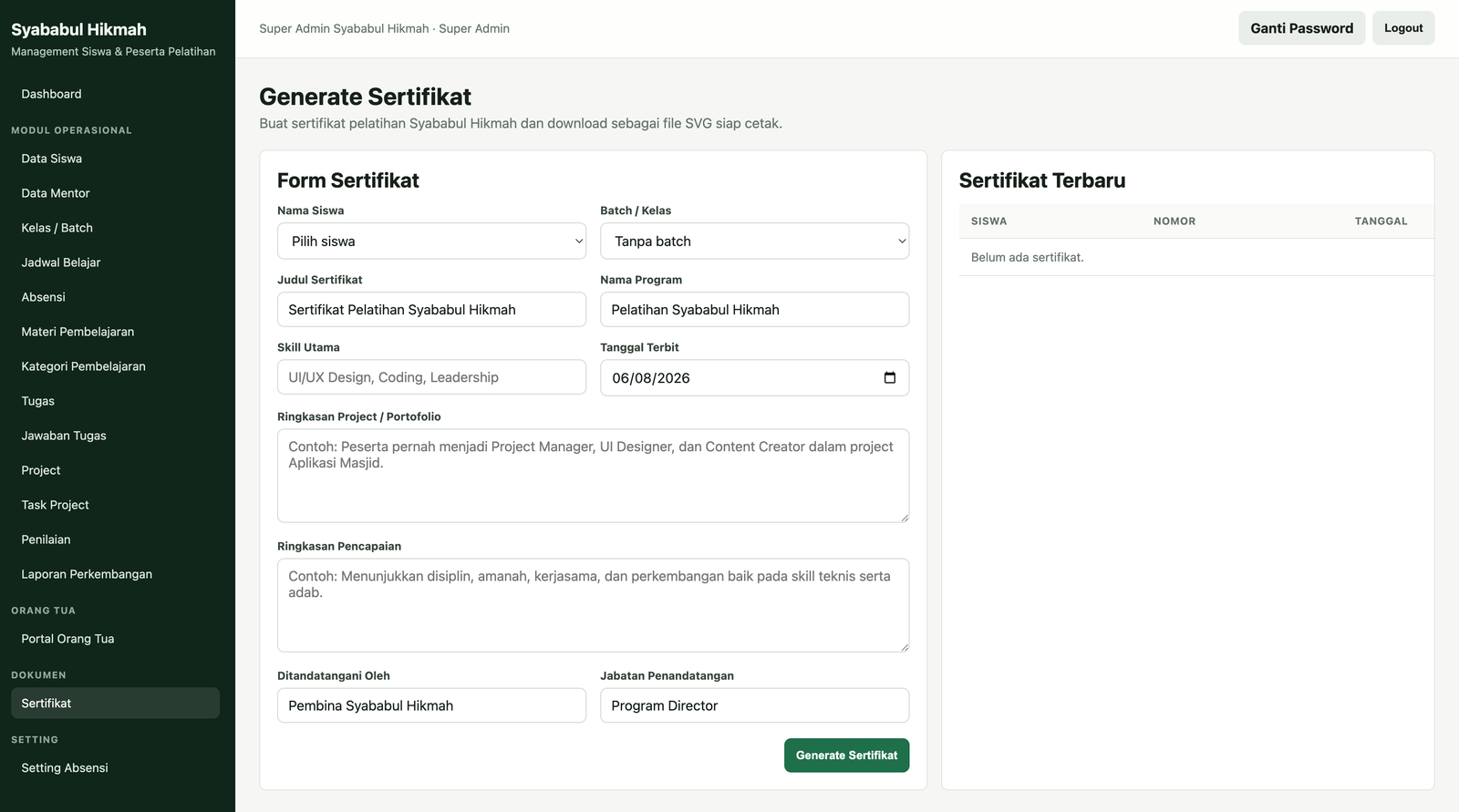Go to Laporan Perkembangan sidebar item
The width and height of the screenshot is (1459, 812).
pyautogui.click(x=115, y=574)
